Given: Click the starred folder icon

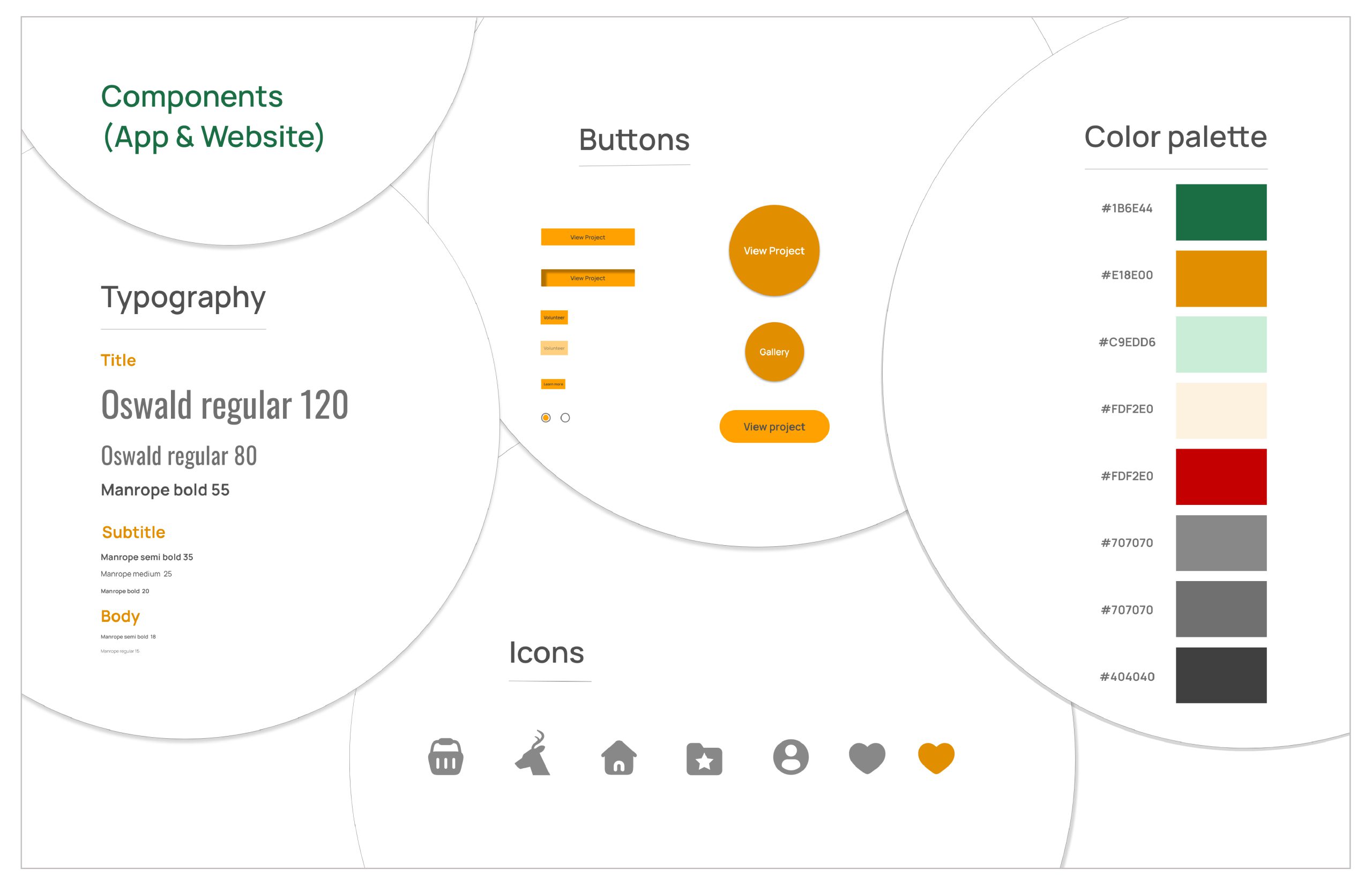Looking at the screenshot, I should tap(704, 759).
